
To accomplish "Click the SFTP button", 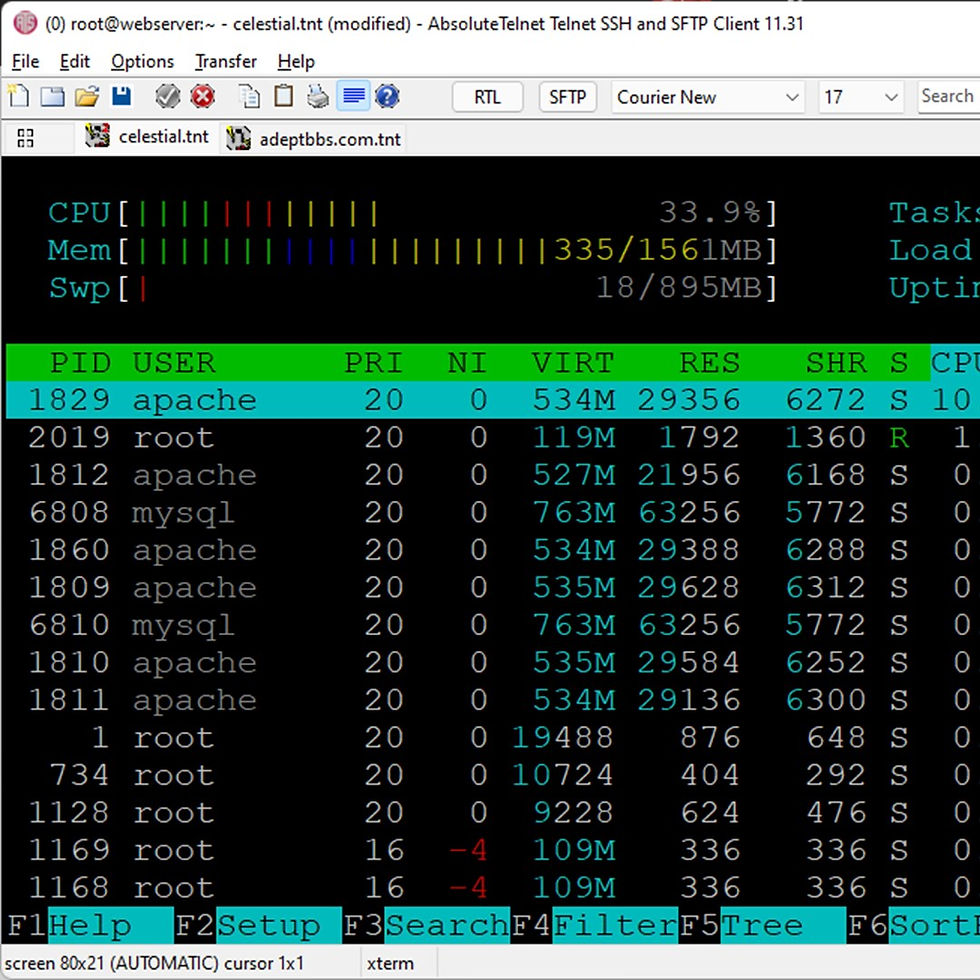I will pyautogui.click(x=568, y=97).
